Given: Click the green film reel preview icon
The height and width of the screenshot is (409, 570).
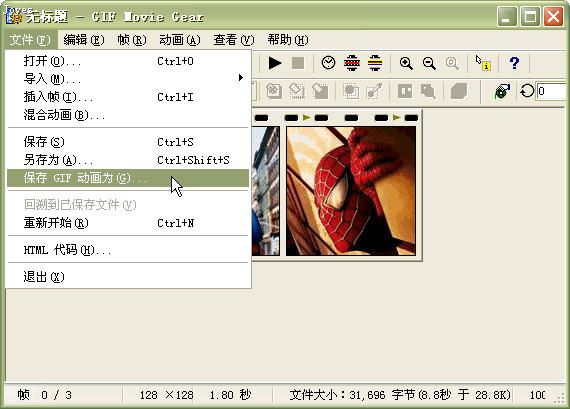Looking at the screenshot, I should pyautogui.click(x=502, y=91).
